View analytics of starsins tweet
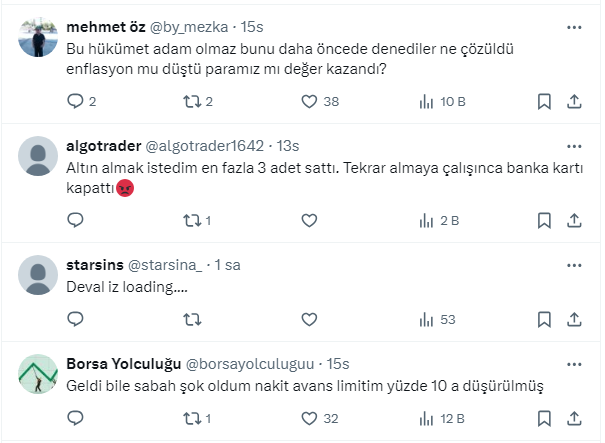The width and height of the screenshot is (605, 443). point(425,320)
